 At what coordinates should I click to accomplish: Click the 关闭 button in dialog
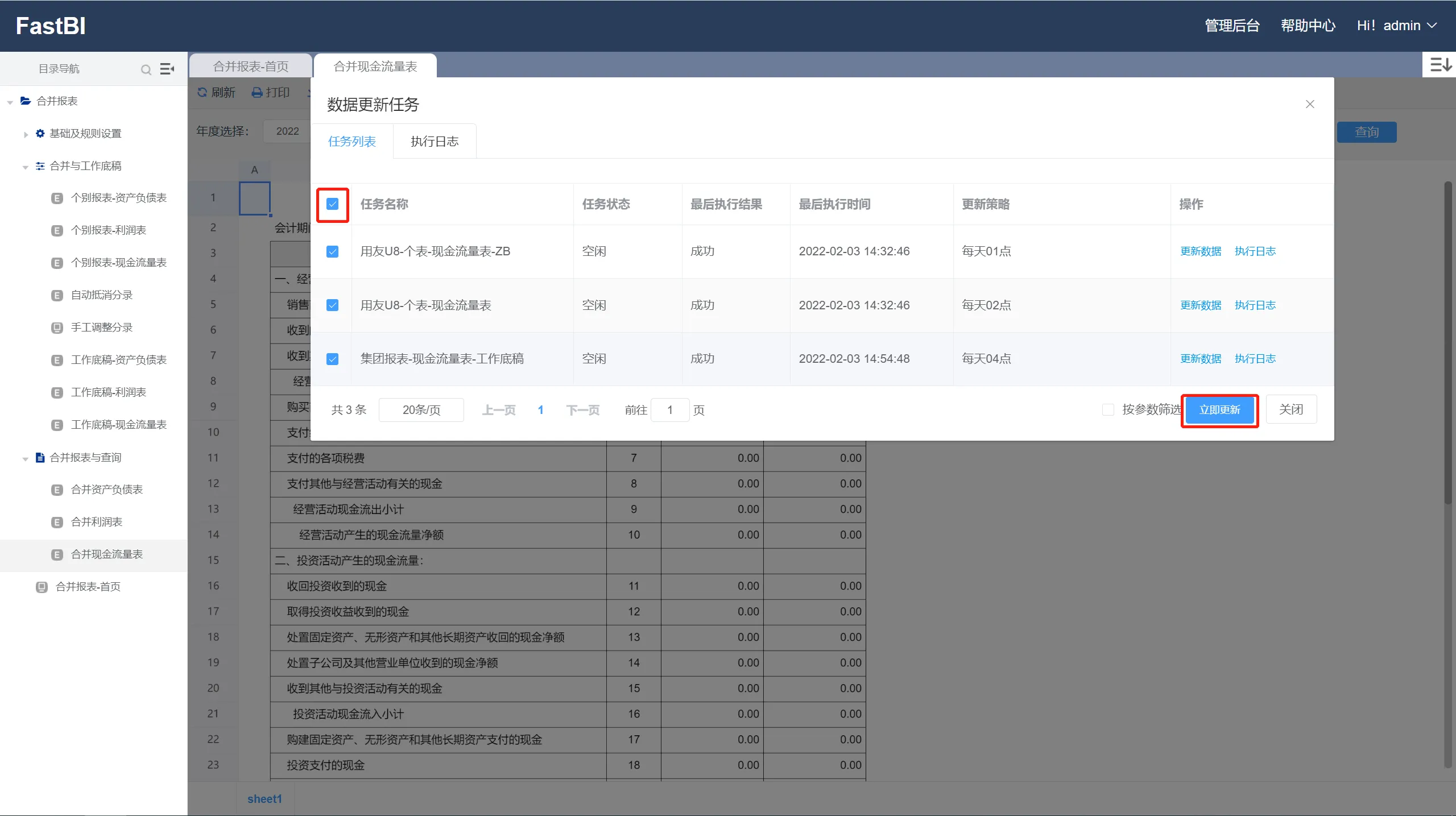coord(1291,409)
